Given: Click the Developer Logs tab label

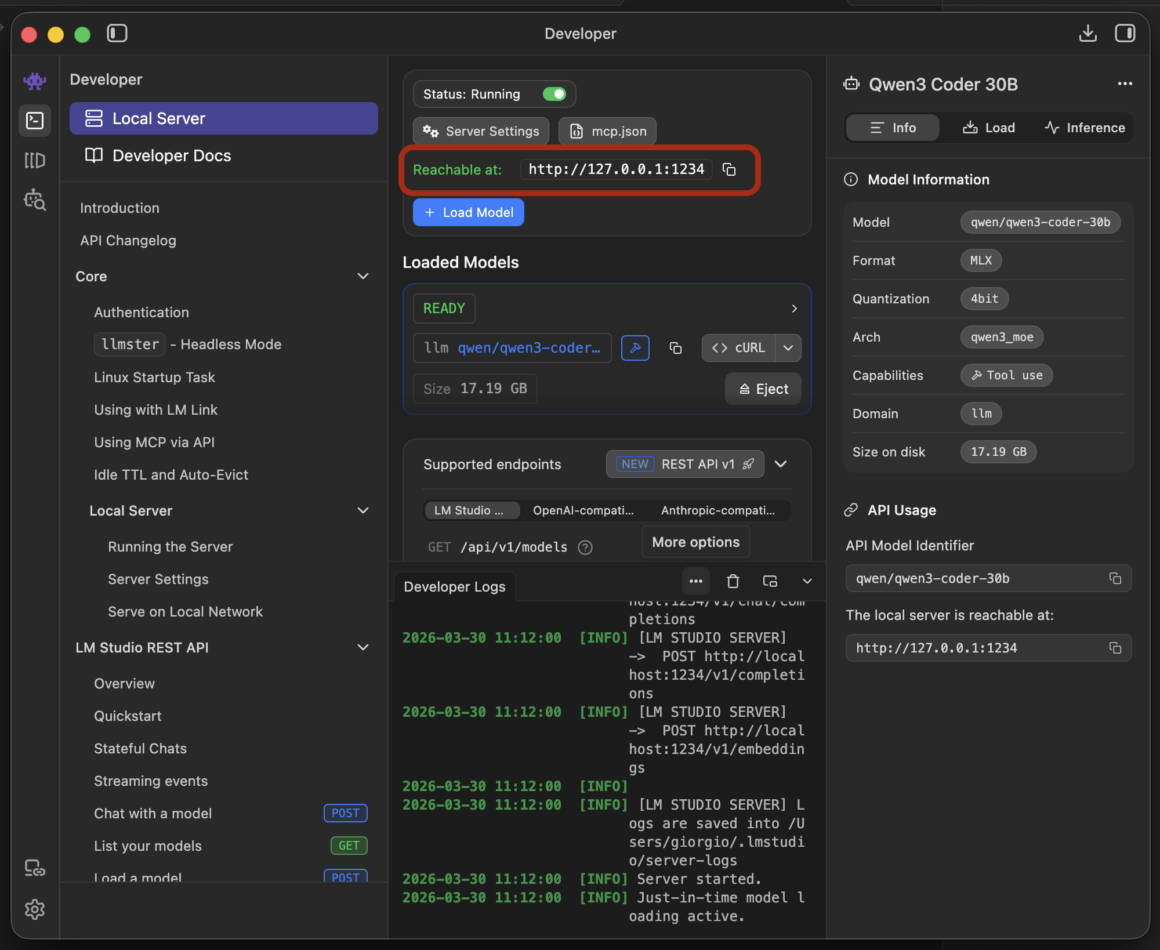Looking at the screenshot, I should (x=454, y=587).
